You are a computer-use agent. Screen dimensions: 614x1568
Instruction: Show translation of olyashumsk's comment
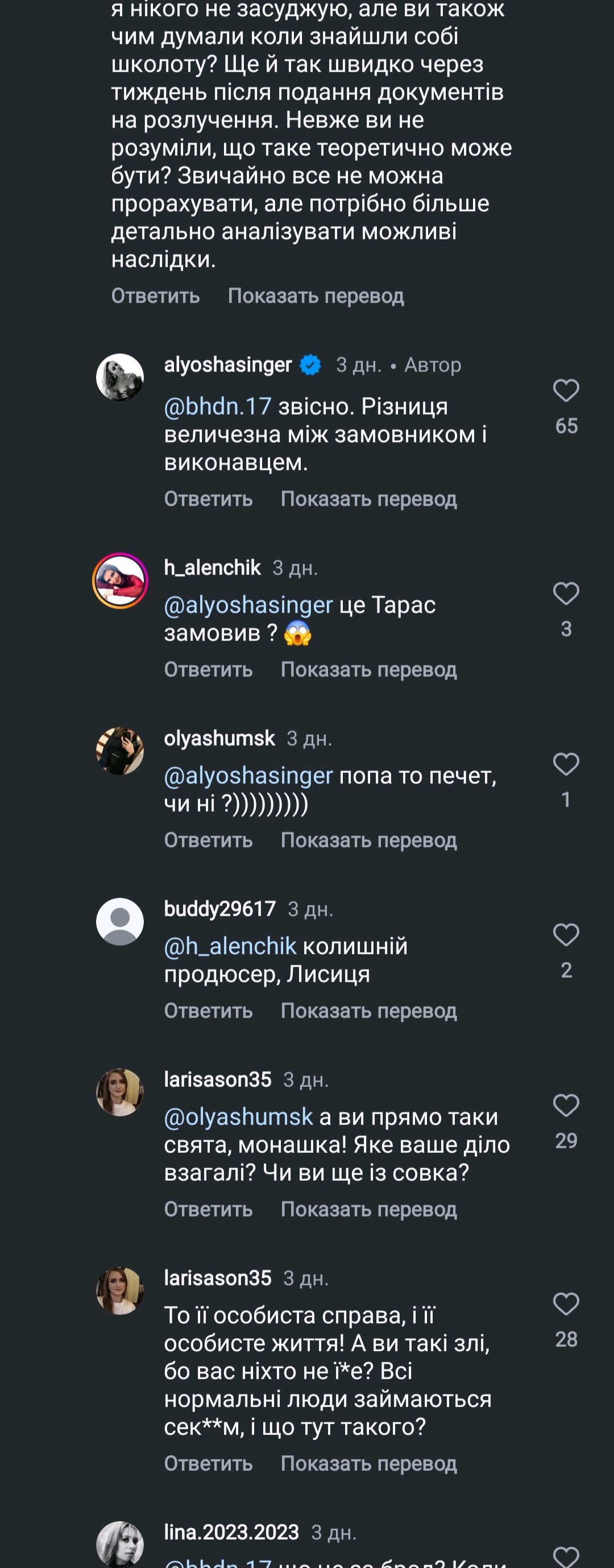click(x=368, y=841)
